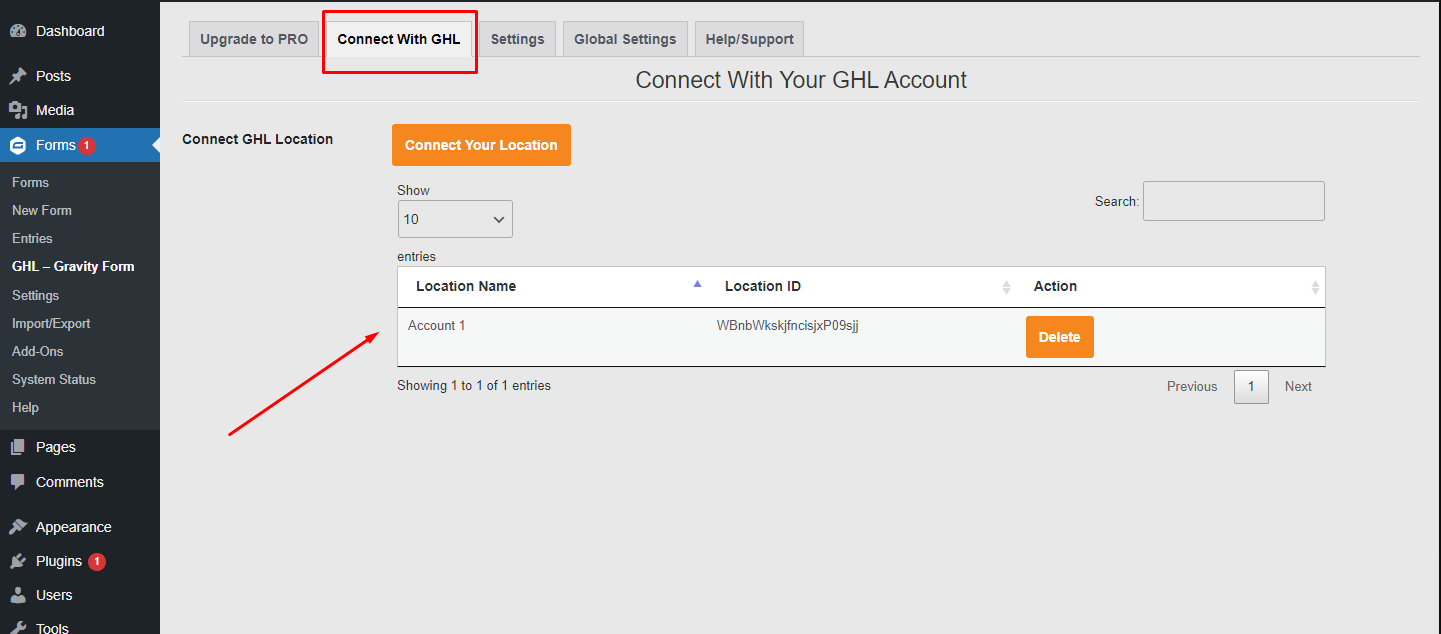The width and height of the screenshot is (1441, 634).
Task: Select the Account 1 table cell
Action: [437, 325]
